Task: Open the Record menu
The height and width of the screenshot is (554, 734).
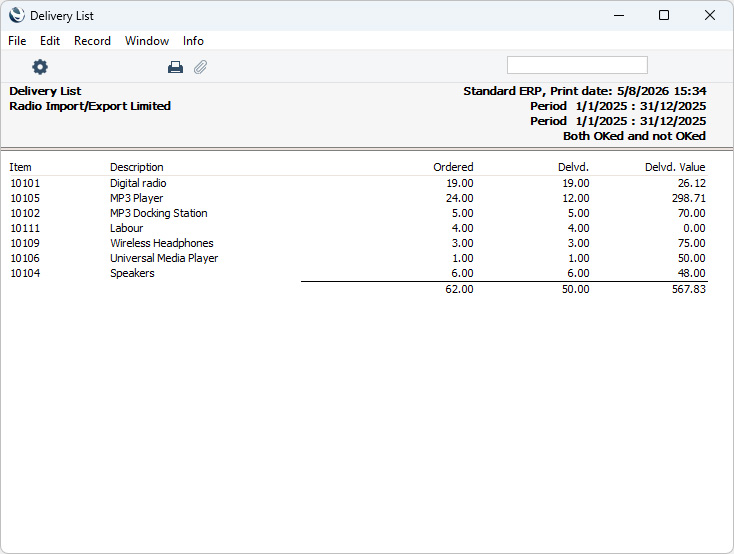Action: pos(92,41)
